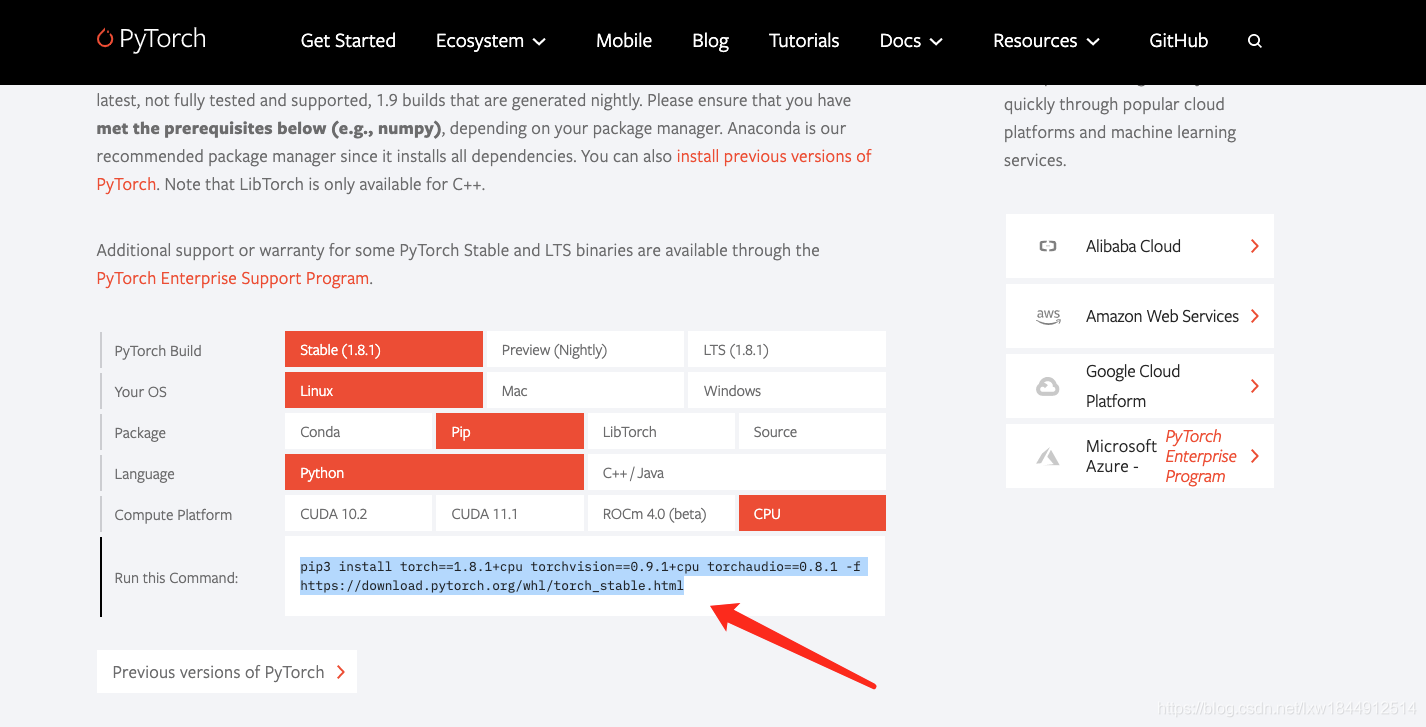The image size is (1426, 727).
Task: Open the Tutorials nav link
Action: (804, 41)
